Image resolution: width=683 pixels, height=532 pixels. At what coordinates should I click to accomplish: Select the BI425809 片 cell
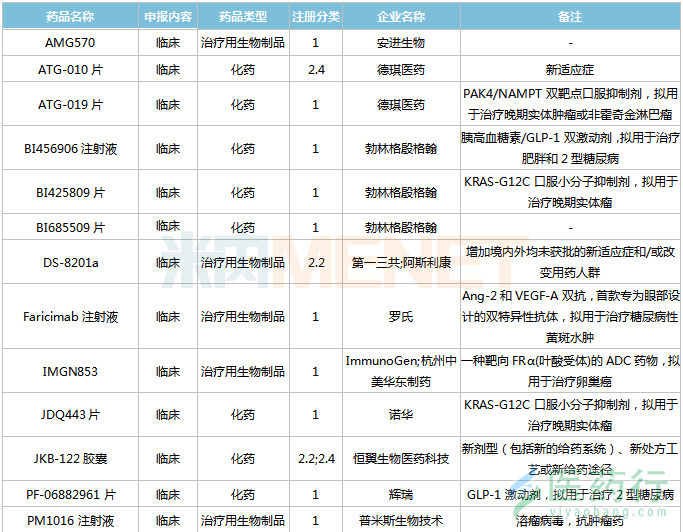coord(70,192)
